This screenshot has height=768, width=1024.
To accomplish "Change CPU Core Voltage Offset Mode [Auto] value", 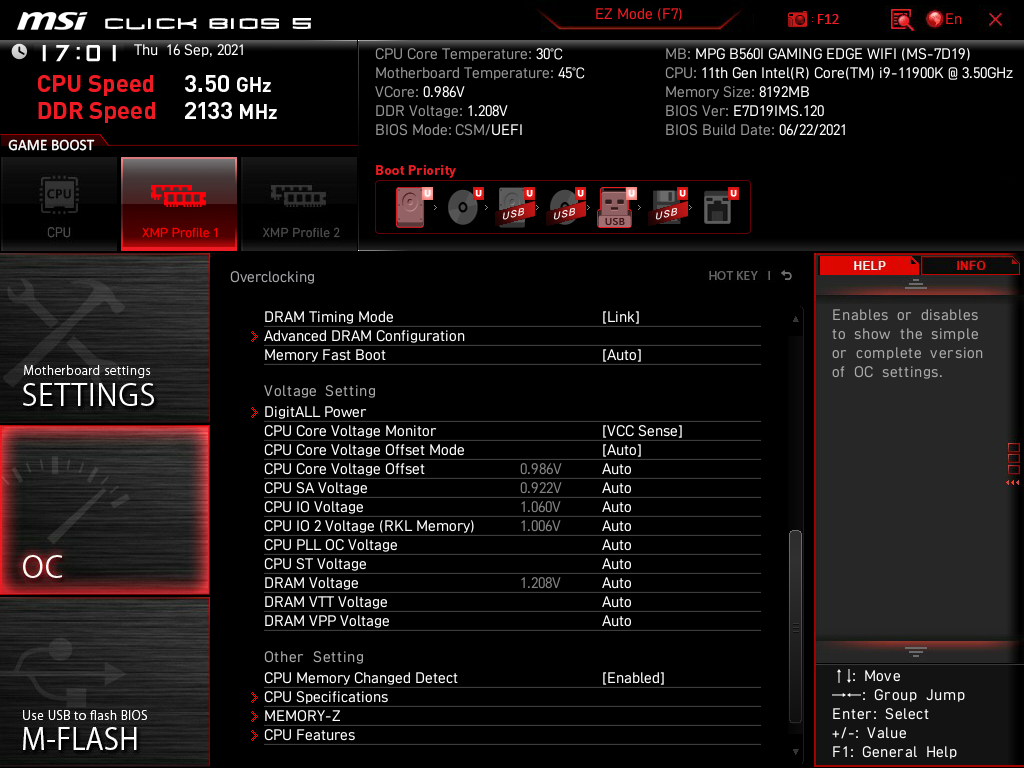I will 622,450.
